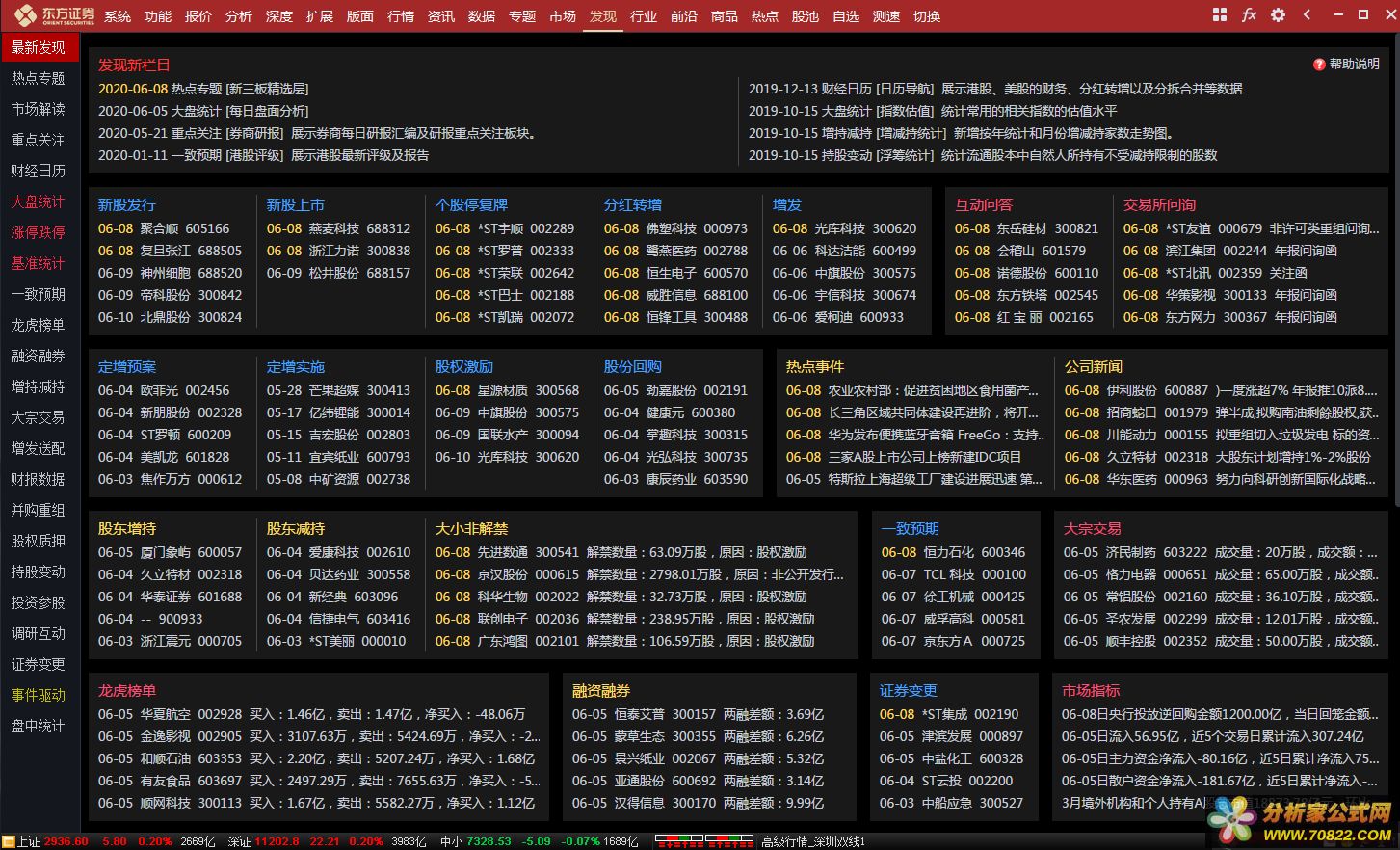Open the 新股发行 section heading
The width and height of the screenshot is (1400, 850).
[x=126, y=205]
